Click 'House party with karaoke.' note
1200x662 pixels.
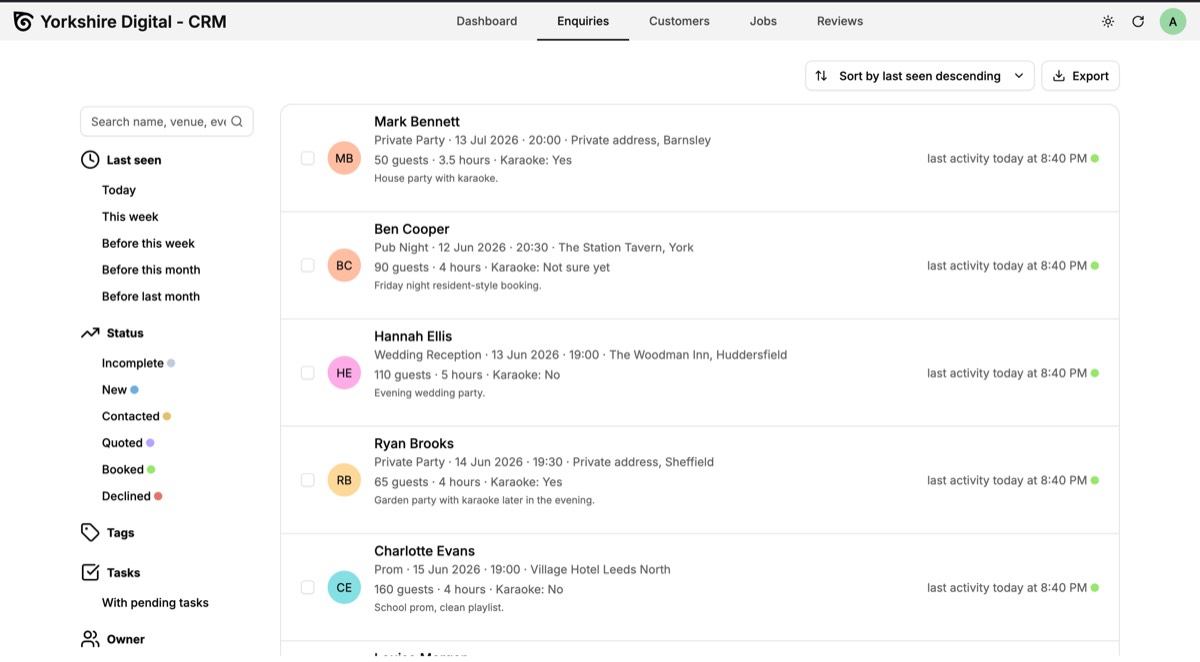tap(436, 178)
